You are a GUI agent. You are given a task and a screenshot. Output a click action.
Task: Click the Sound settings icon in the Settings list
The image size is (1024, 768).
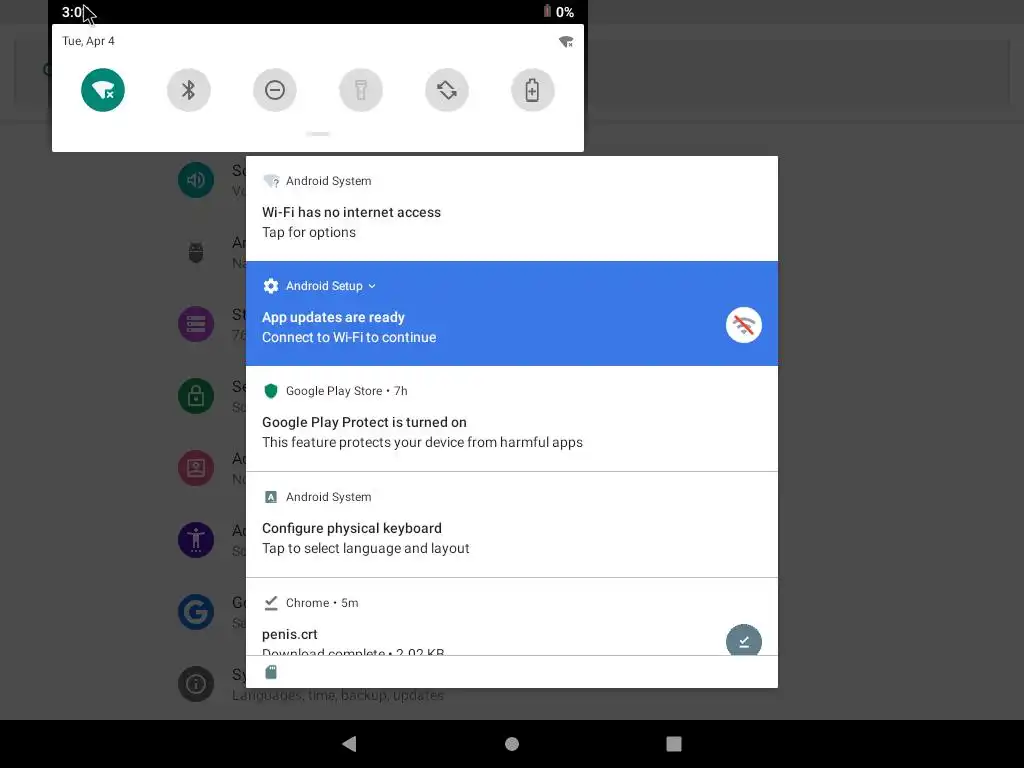click(x=196, y=180)
